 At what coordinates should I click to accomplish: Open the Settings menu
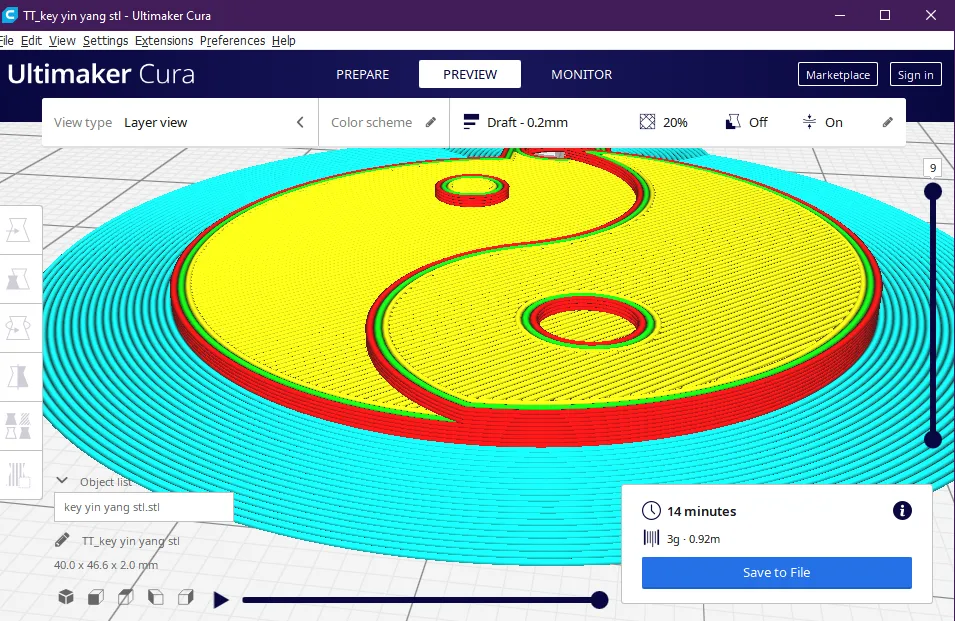105,41
